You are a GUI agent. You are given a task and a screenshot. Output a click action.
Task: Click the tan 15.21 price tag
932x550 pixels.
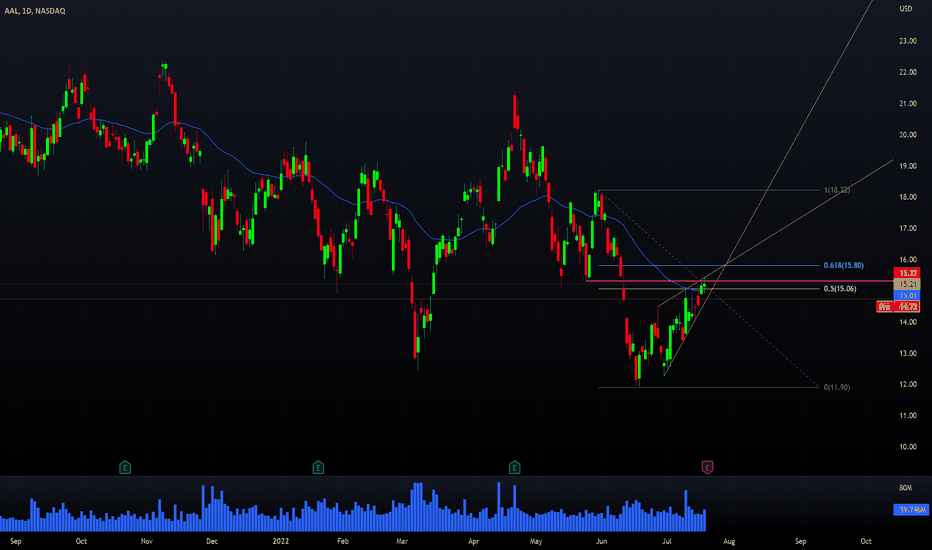907,285
